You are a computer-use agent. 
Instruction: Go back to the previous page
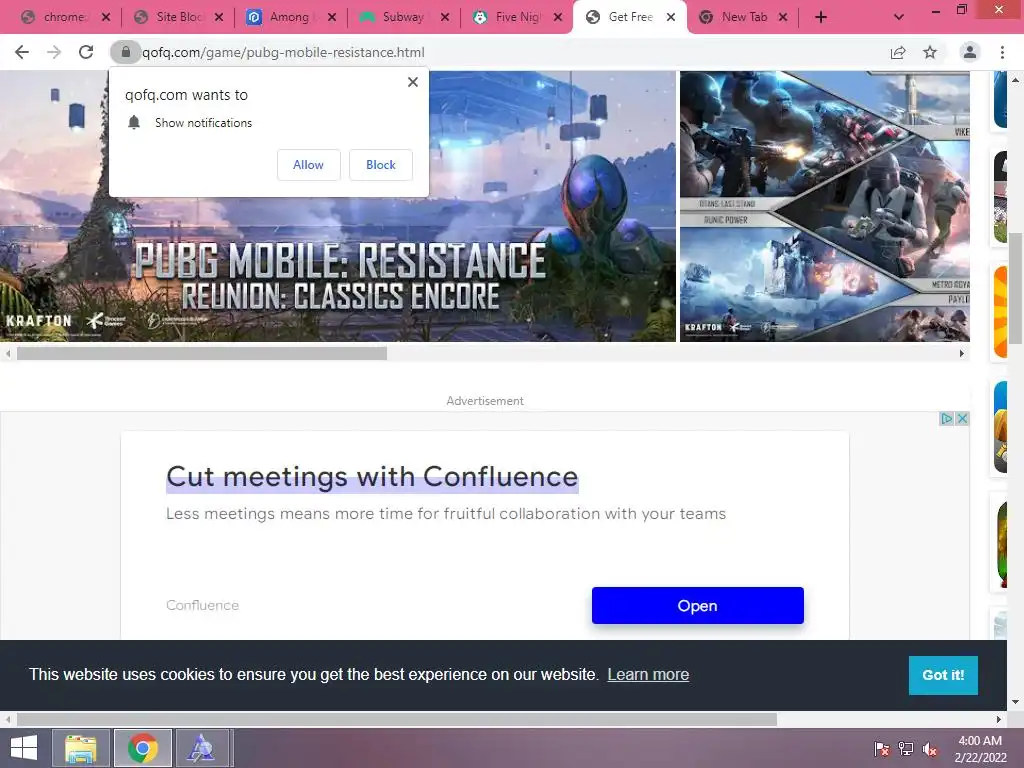[x=22, y=52]
